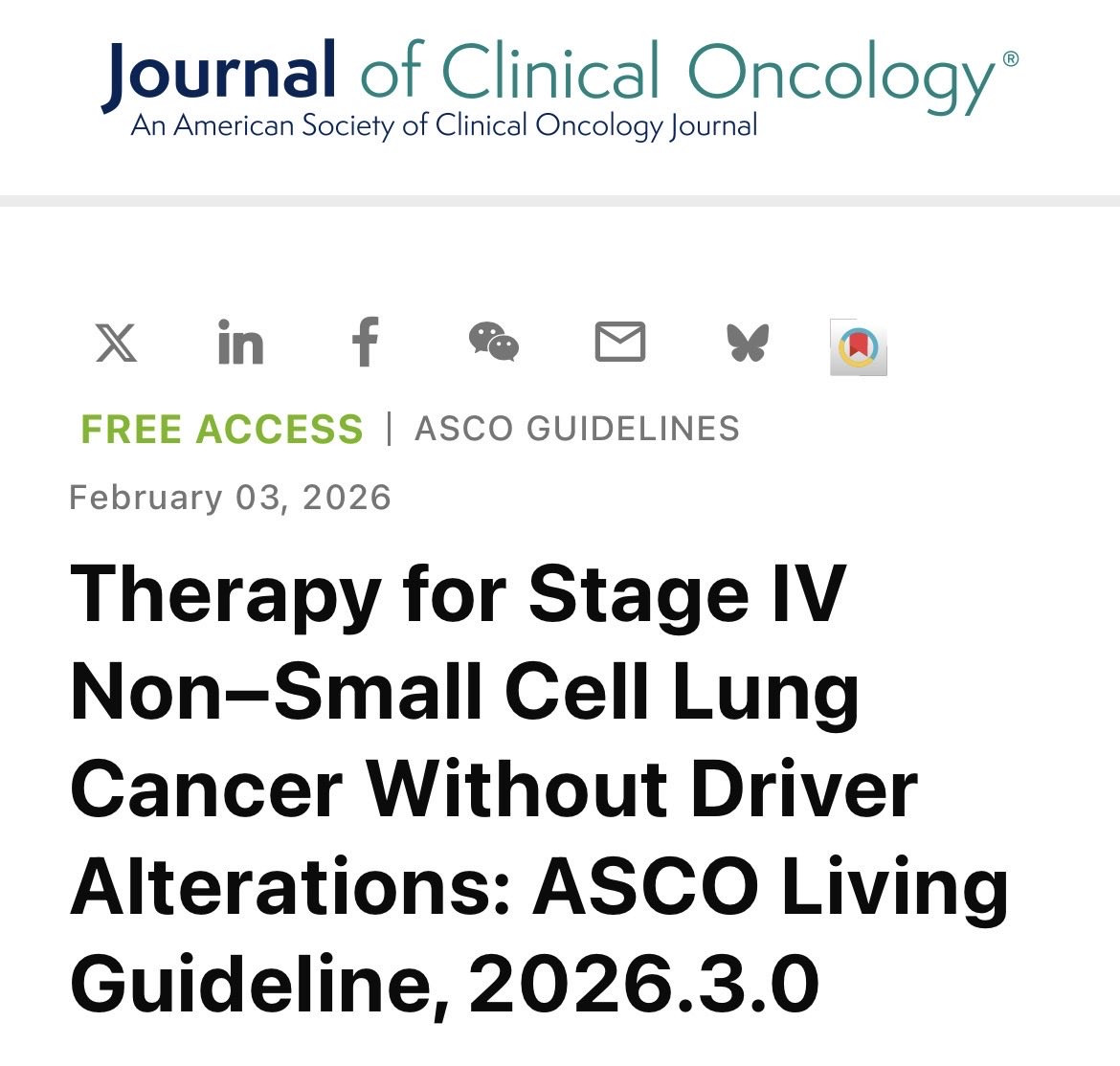Click the "2026.3.0" version number in title
1120x1066 pixels.
[643, 985]
